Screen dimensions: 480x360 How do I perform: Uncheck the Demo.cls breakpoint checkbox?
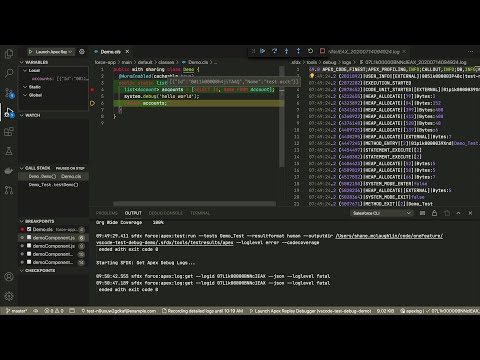(x=29, y=229)
